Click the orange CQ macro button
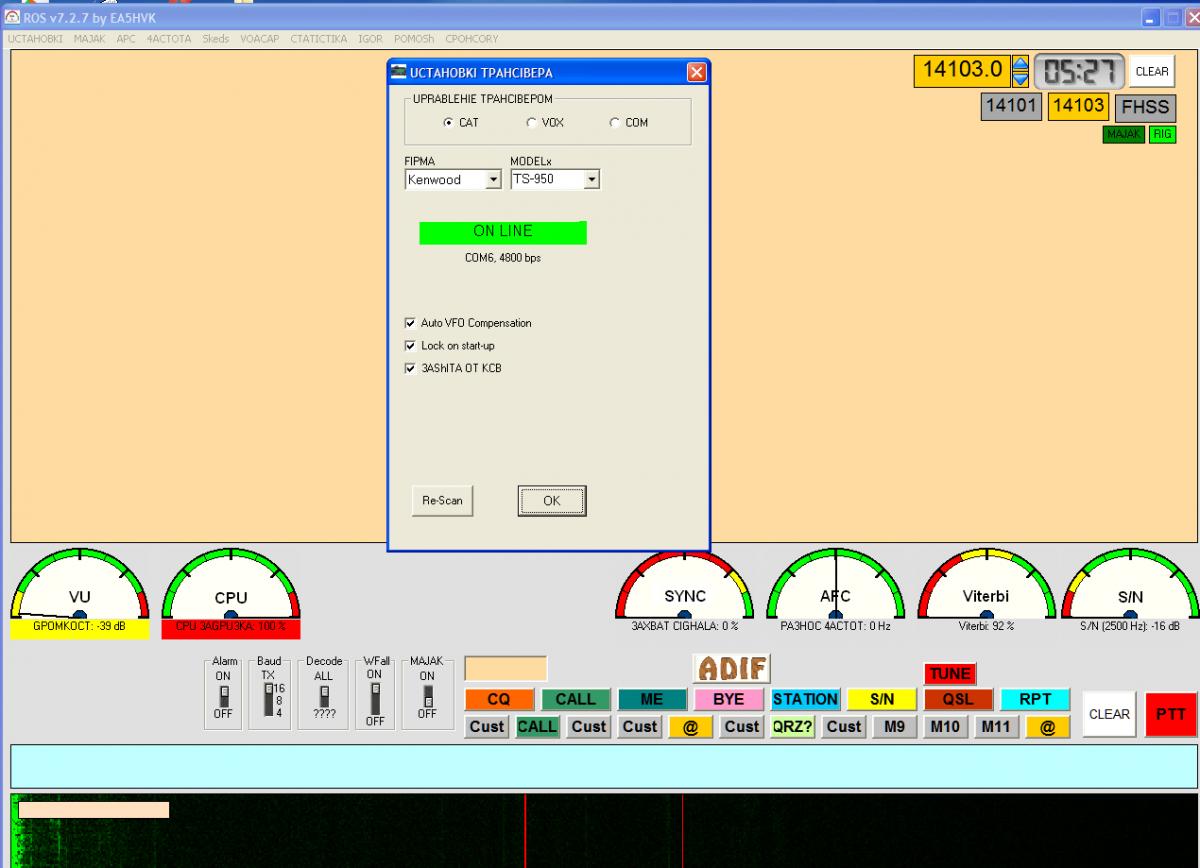The height and width of the screenshot is (868, 1200). pos(499,700)
